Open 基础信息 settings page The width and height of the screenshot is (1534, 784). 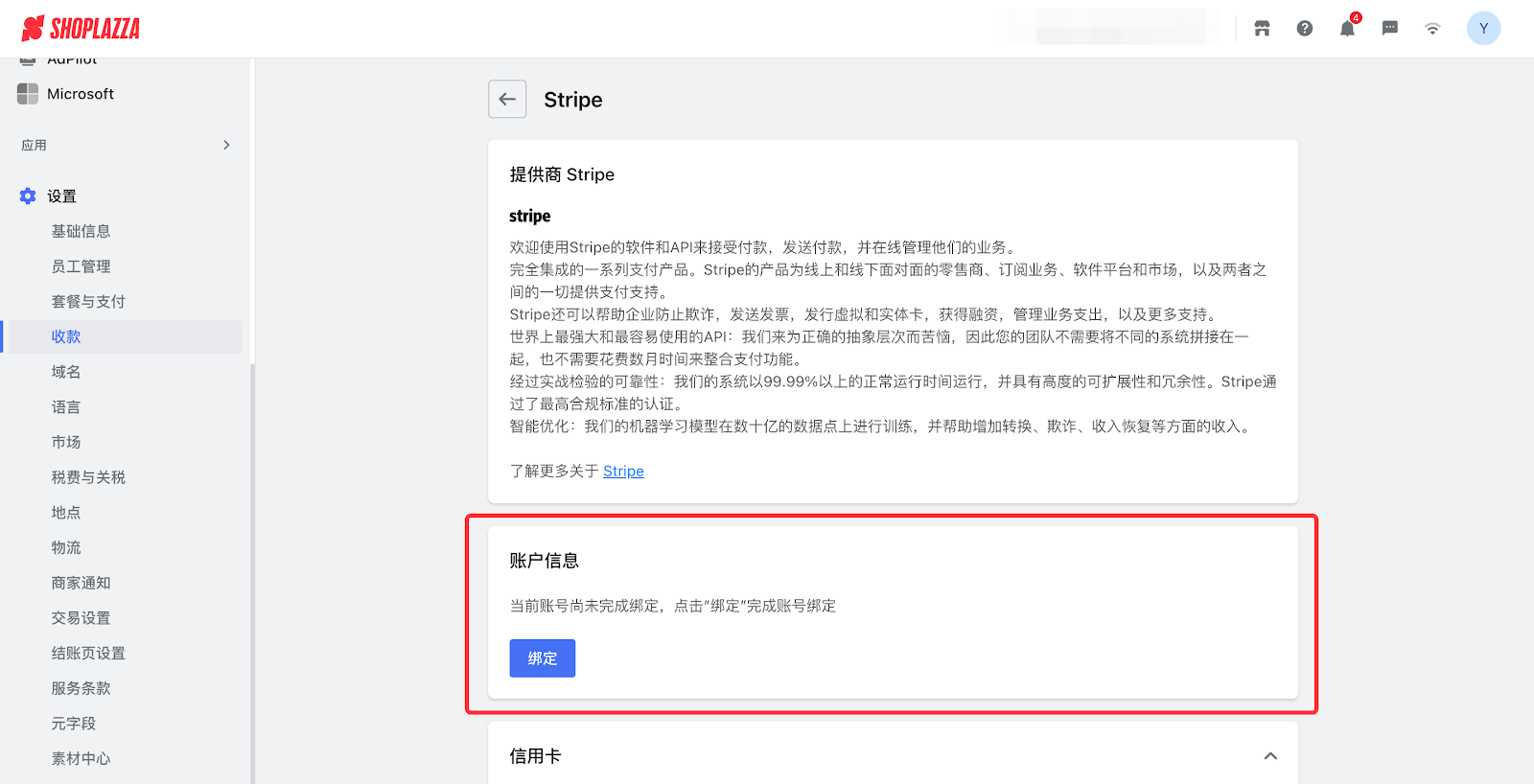pos(81,231)
